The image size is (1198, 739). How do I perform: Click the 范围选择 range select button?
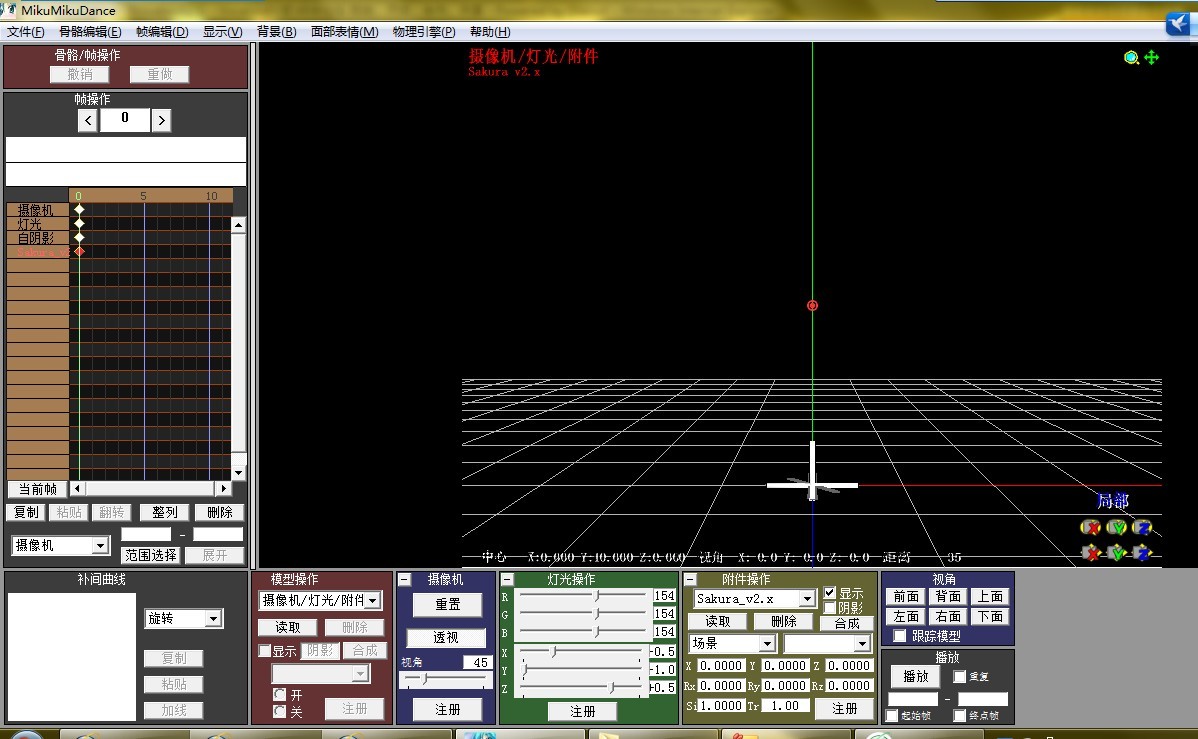[151, 555]
